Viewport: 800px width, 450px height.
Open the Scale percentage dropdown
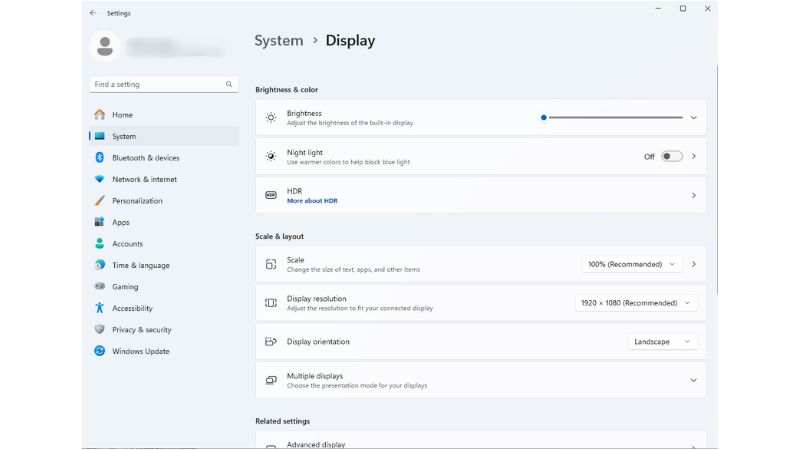(631, 264)
